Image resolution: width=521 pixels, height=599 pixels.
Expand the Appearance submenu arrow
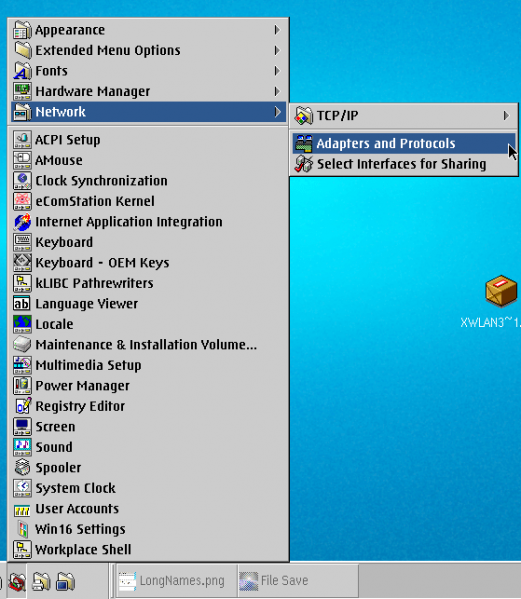[x=277, y=30]
